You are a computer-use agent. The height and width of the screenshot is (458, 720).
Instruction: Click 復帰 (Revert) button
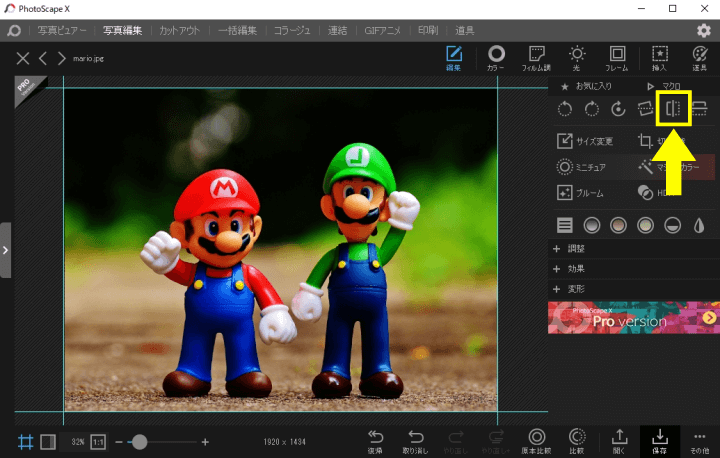[x=375, y=442]
